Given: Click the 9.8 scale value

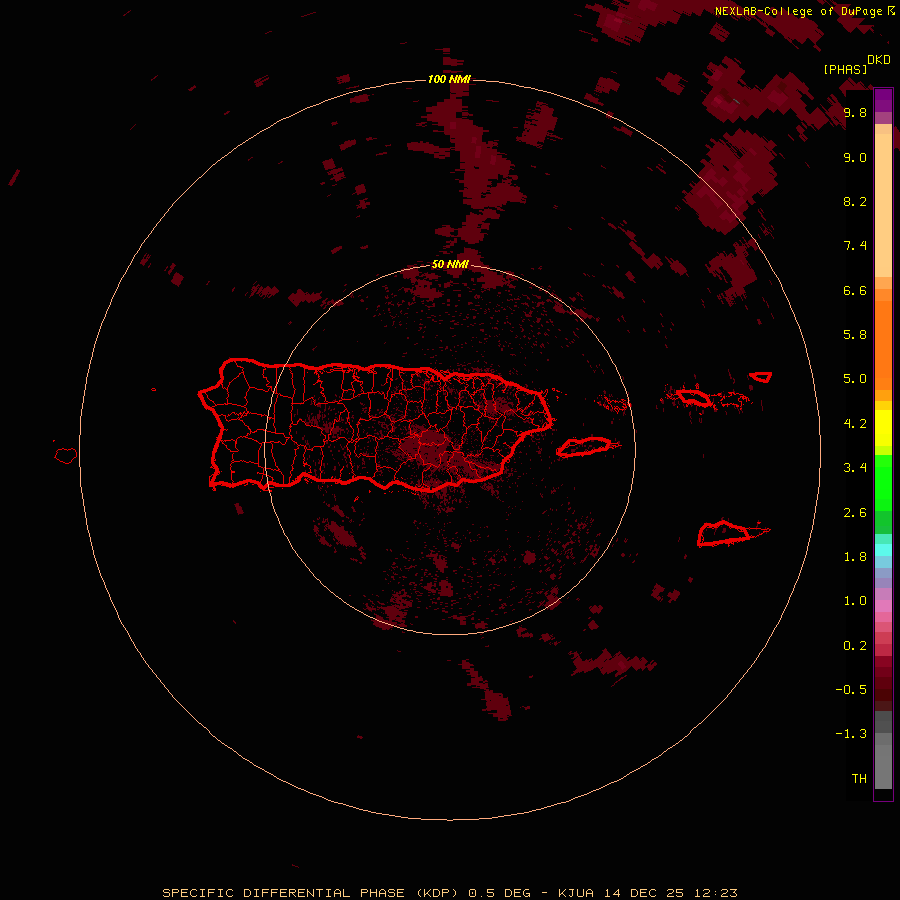Looking at the screenshot, I should (x=855, y=112).
